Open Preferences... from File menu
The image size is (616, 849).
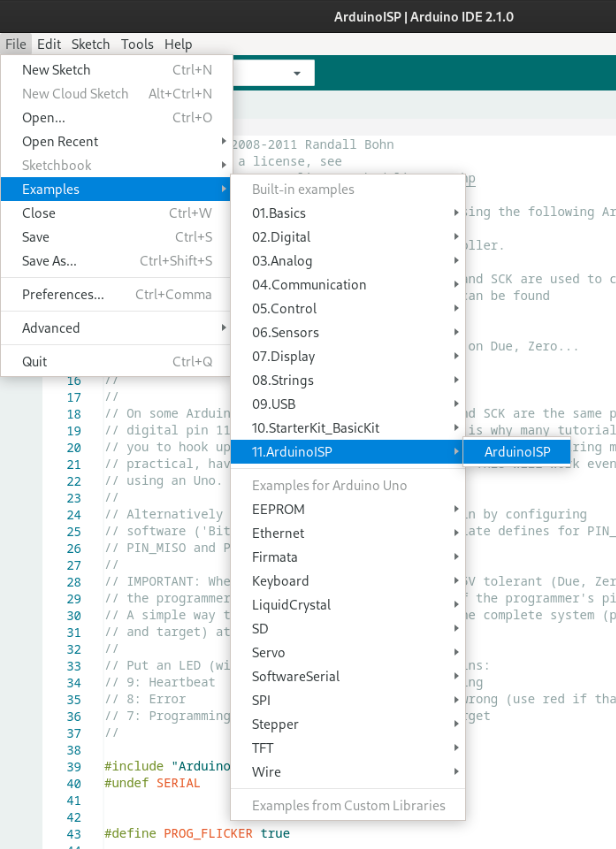coord(116,294)
